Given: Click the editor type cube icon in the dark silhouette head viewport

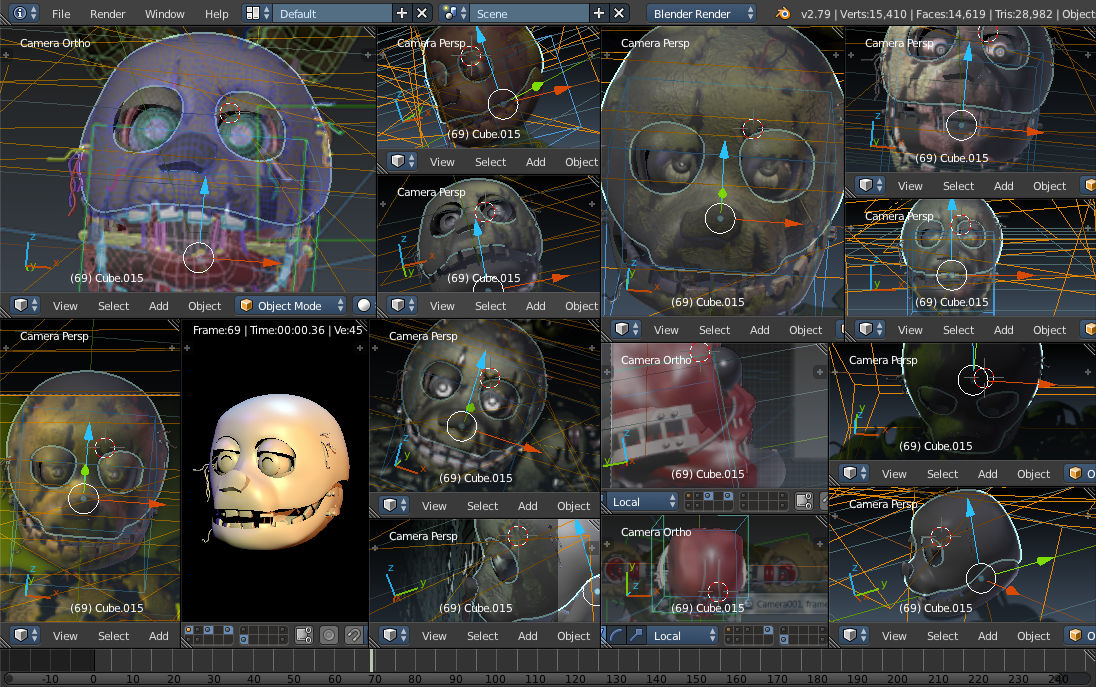Looking at the screenshot, I should coord(855,473).
